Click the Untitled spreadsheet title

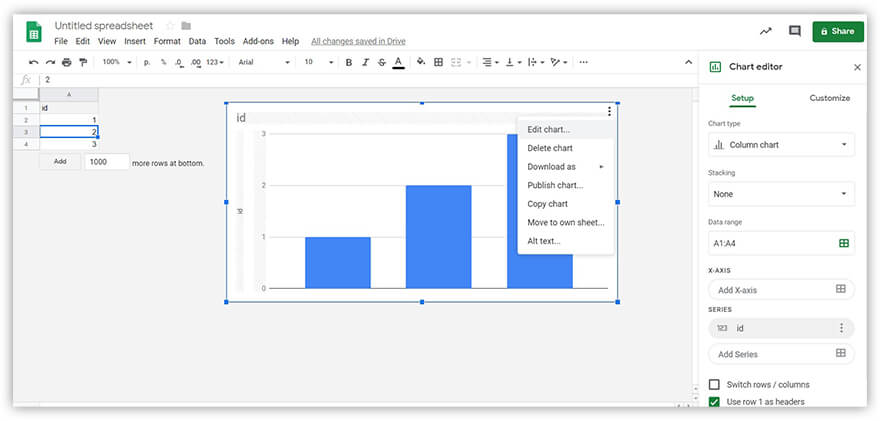pos(104,26)
